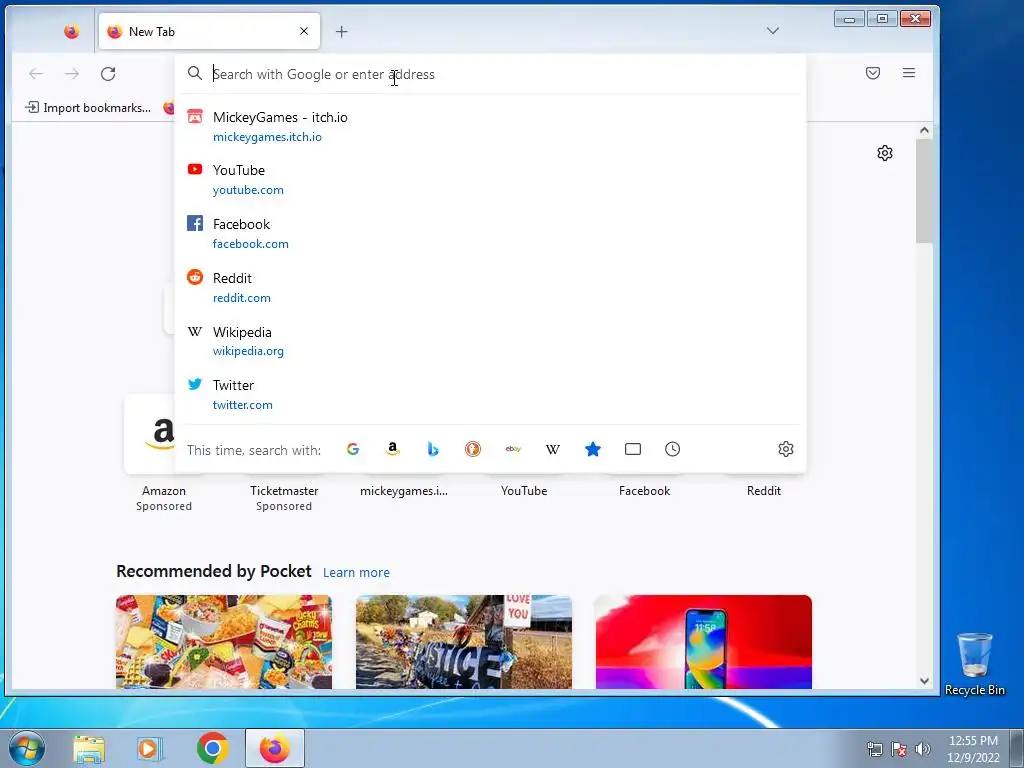Search this time with Amazon icon
The image size is (1024, 768).
(x=392, y=449)
